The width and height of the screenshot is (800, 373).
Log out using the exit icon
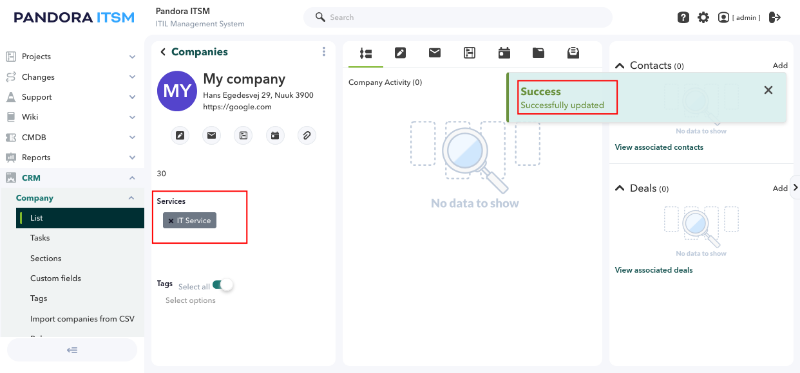pyautogui.click(x=774, y=17)
